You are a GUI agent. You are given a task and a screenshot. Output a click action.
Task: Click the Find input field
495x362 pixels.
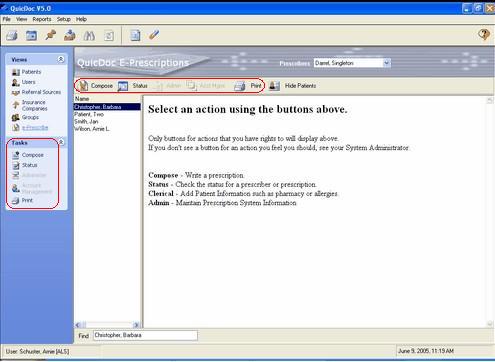click(145, 335)
